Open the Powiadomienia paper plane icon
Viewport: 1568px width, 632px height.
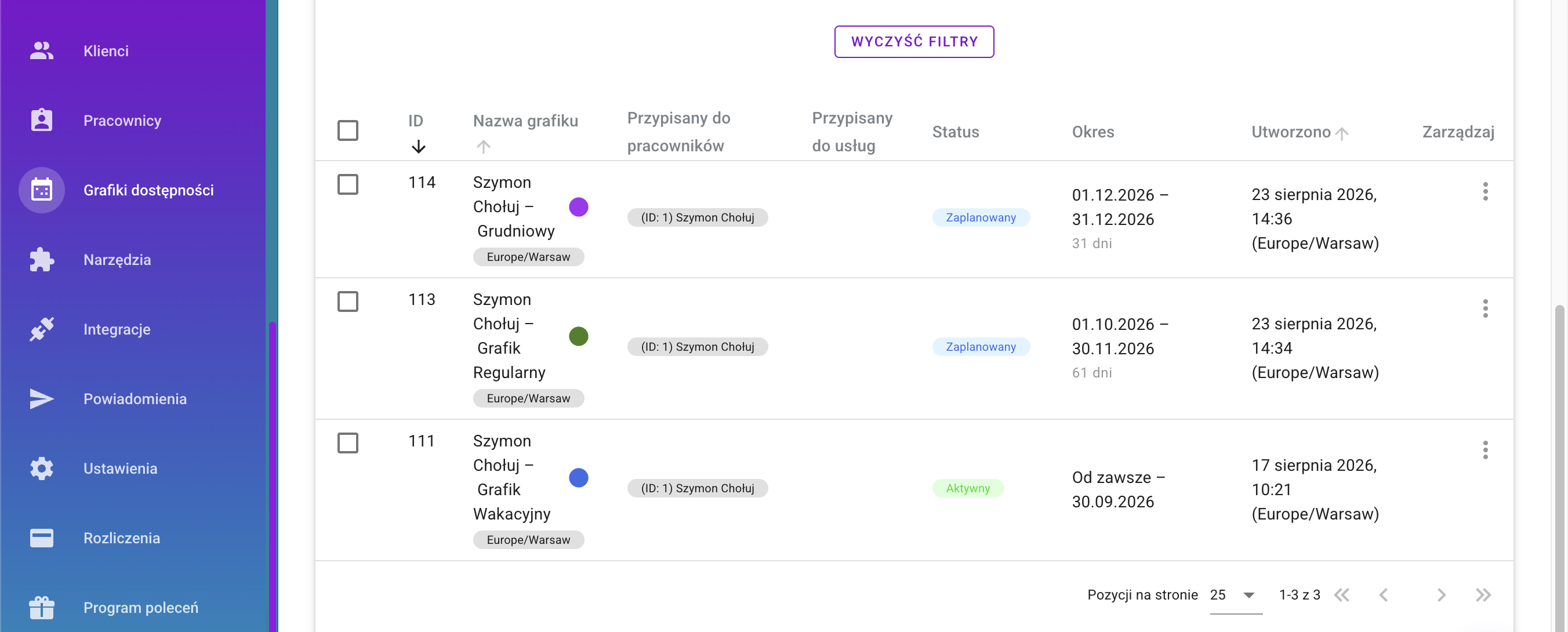pyautogui.click(x=41, y=399)
